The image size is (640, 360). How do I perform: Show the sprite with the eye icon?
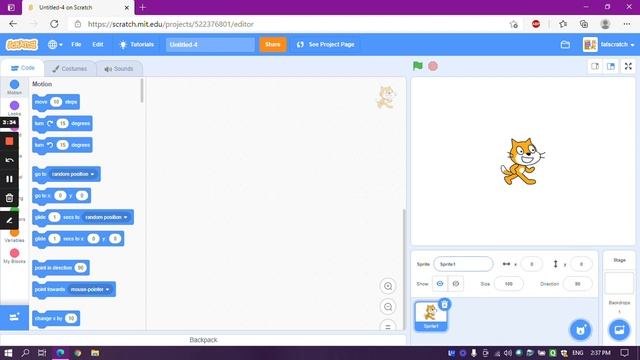point(440,284)
